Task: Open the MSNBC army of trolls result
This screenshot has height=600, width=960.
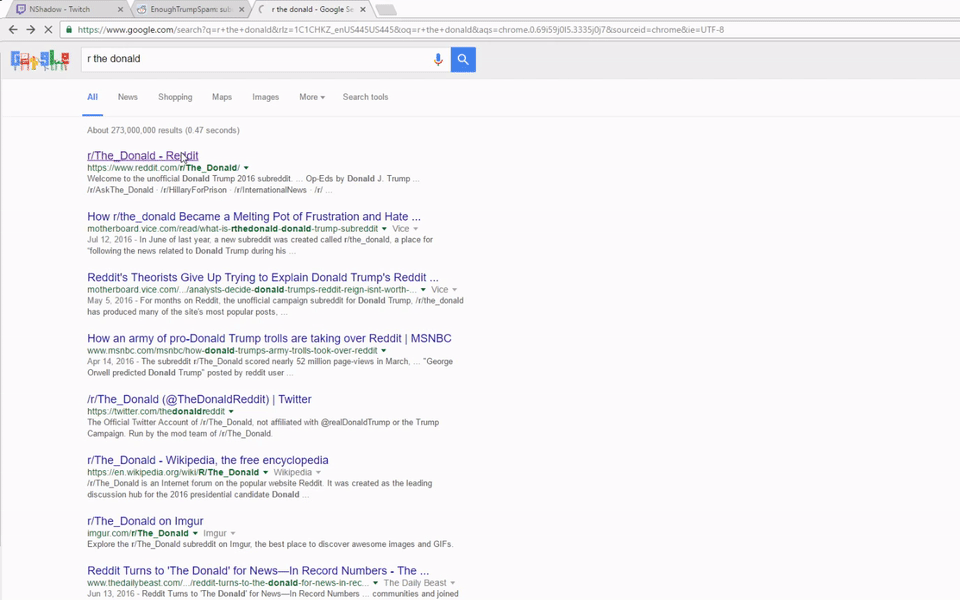Action: point(269,339)
